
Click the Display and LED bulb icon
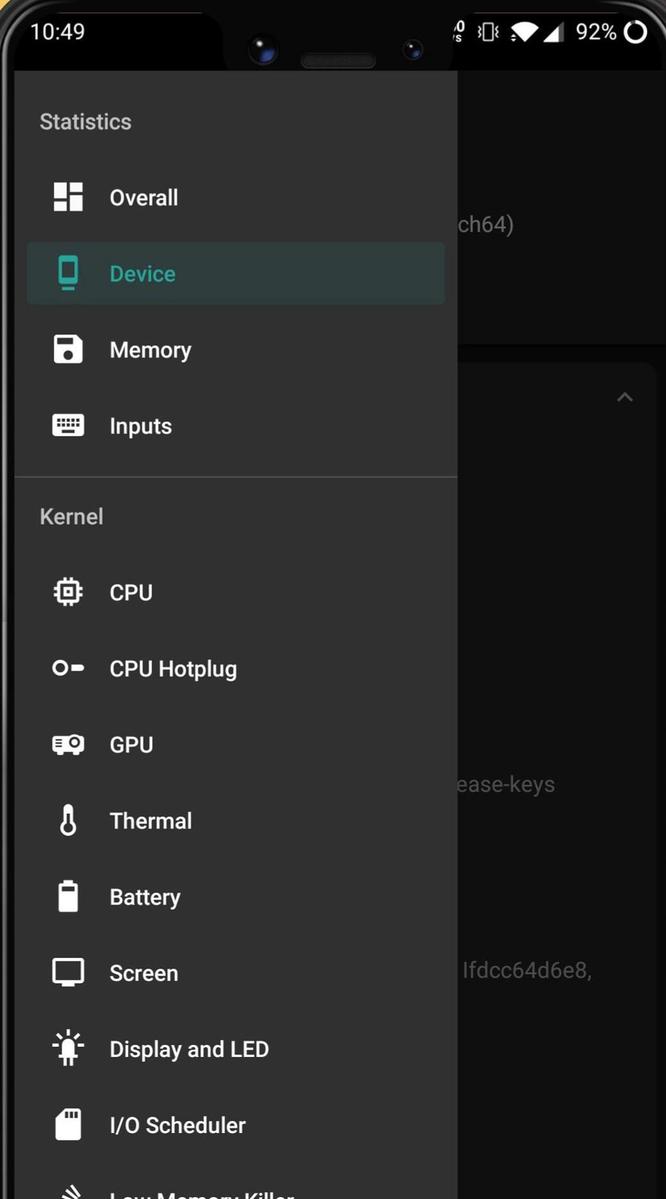click(67, 1048)
